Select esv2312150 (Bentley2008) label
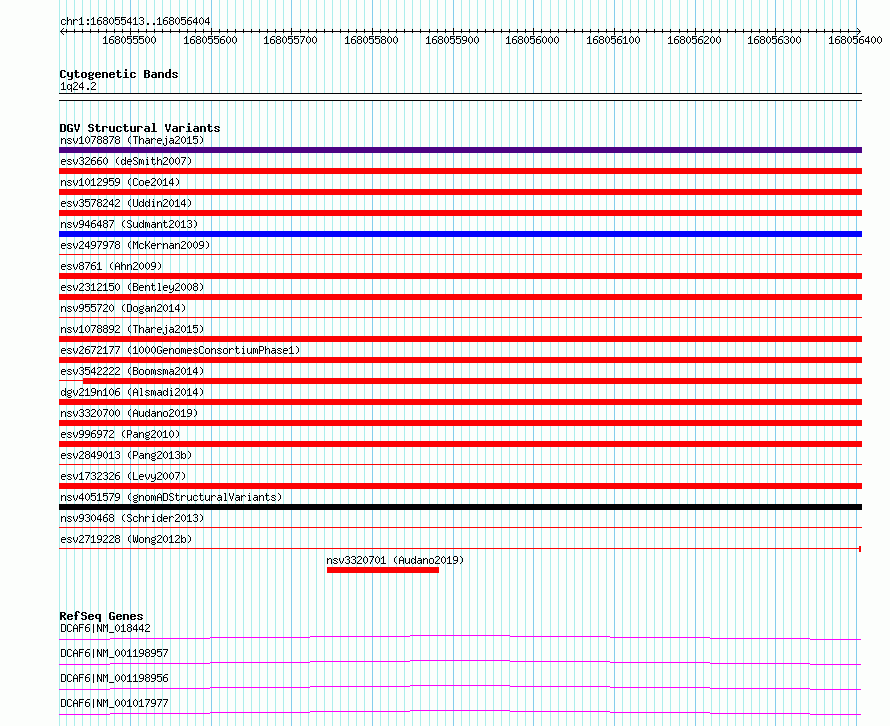 (132, 287)
